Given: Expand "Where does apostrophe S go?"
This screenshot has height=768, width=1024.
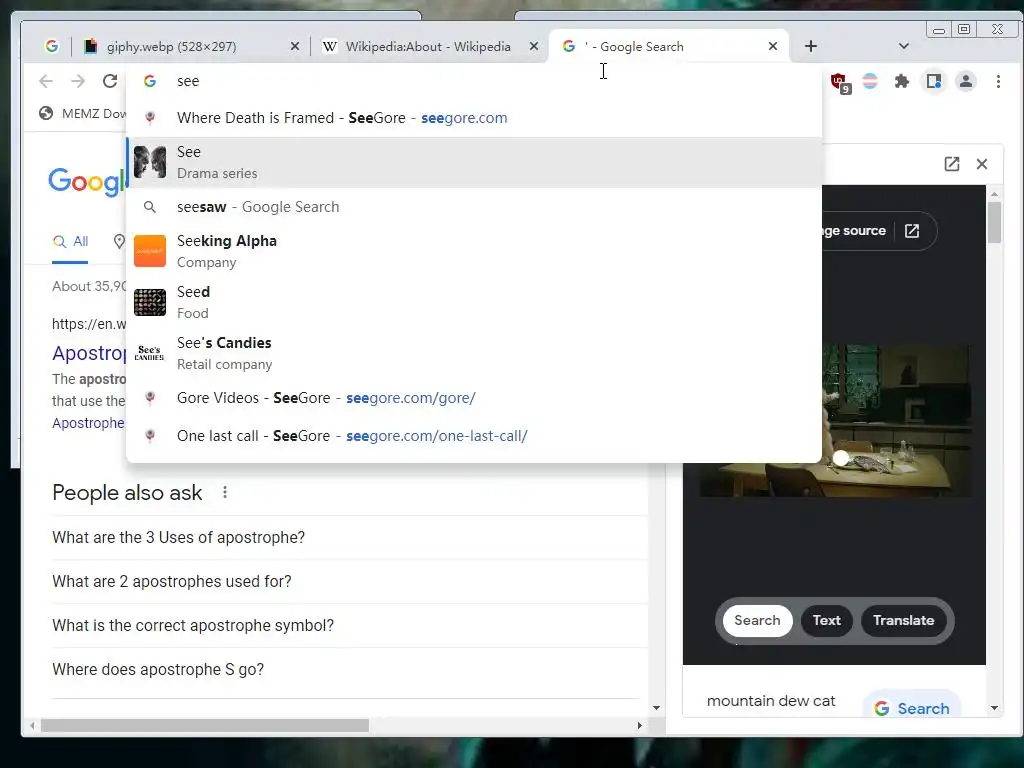Looking at the screenshot, I should (349, 669).
